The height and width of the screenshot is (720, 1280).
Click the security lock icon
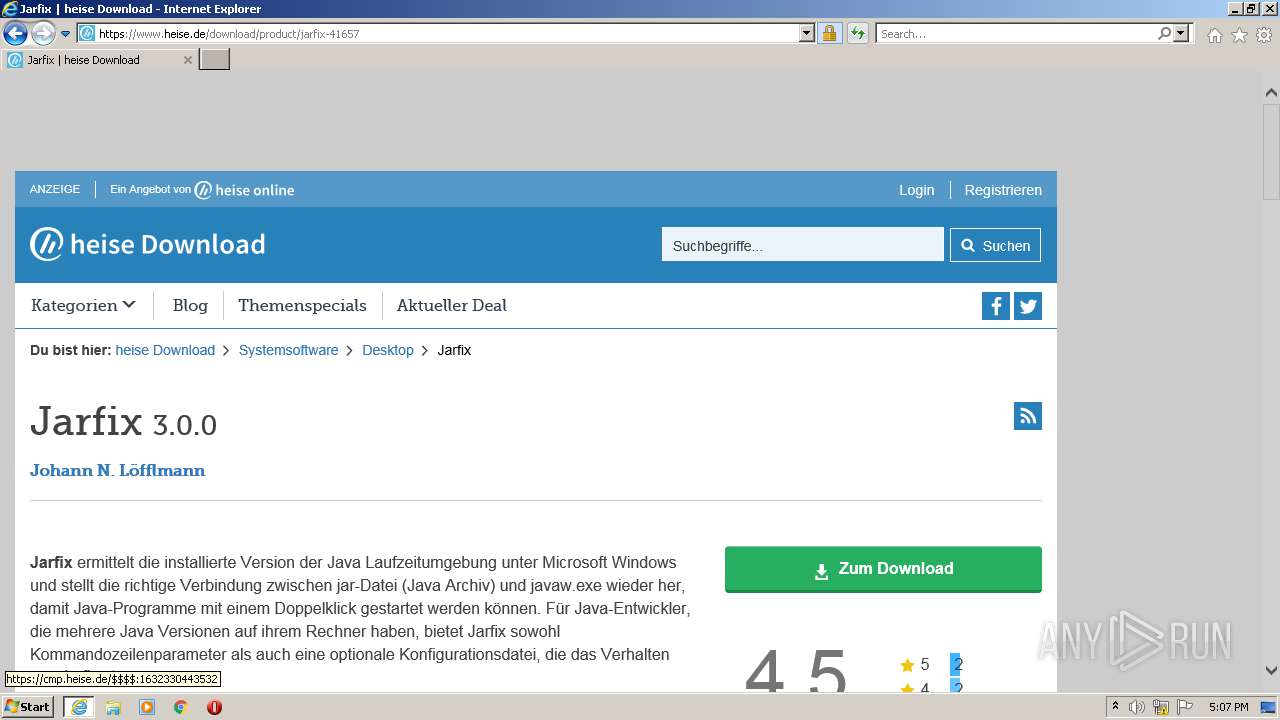pyautogui.click(x=829, y=33)
